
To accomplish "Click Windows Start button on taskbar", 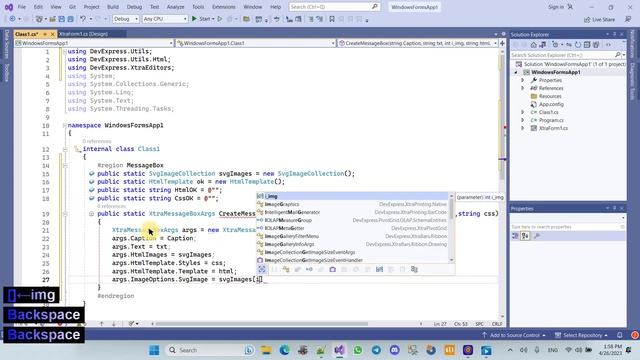I will point(154,350).
